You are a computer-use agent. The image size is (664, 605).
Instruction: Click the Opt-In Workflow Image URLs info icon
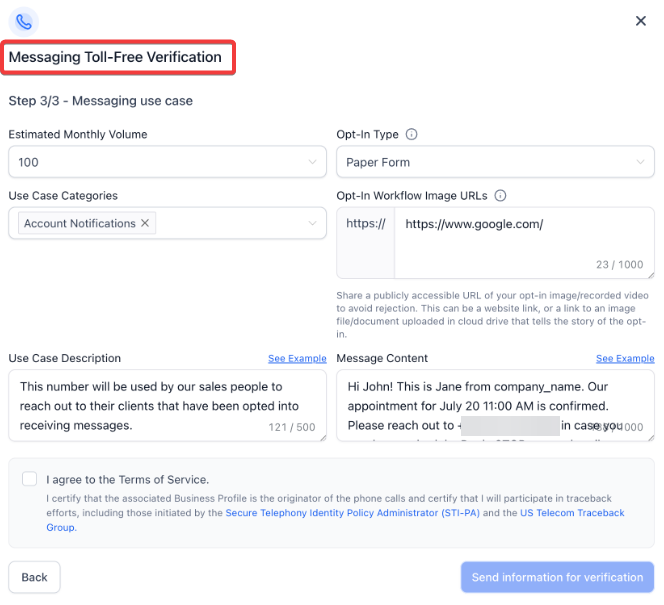tap(501, 196)
